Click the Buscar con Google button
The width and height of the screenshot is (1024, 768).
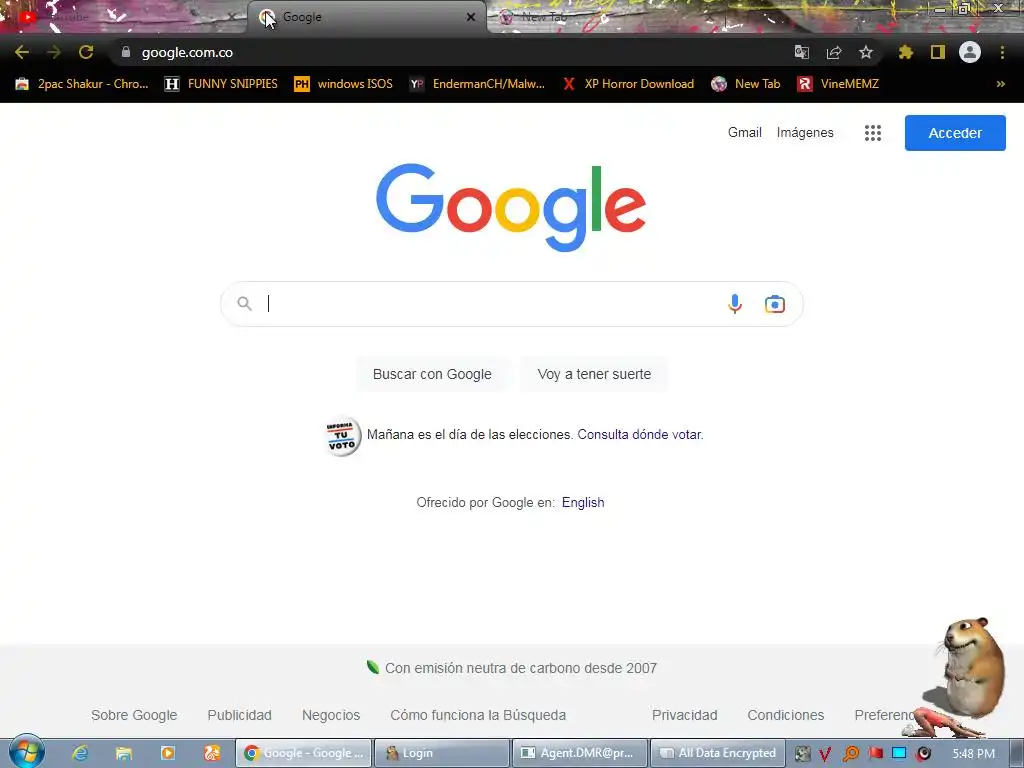432,374
